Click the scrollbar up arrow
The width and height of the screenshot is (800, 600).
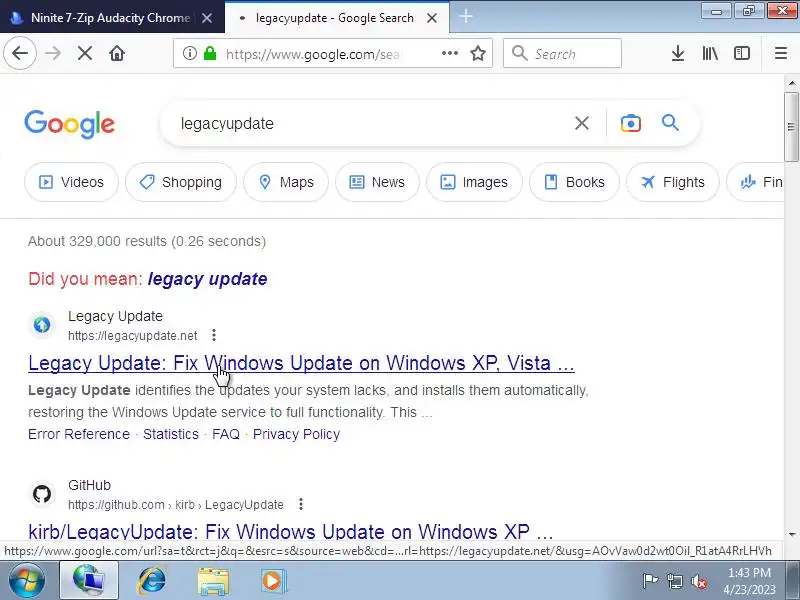point(791,83)
